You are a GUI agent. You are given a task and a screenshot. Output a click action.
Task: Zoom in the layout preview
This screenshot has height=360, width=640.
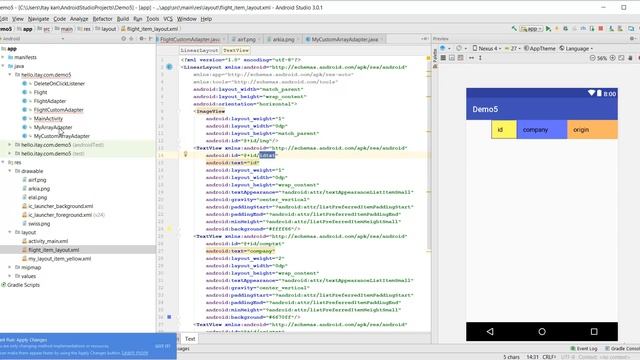tap(612, 58)
